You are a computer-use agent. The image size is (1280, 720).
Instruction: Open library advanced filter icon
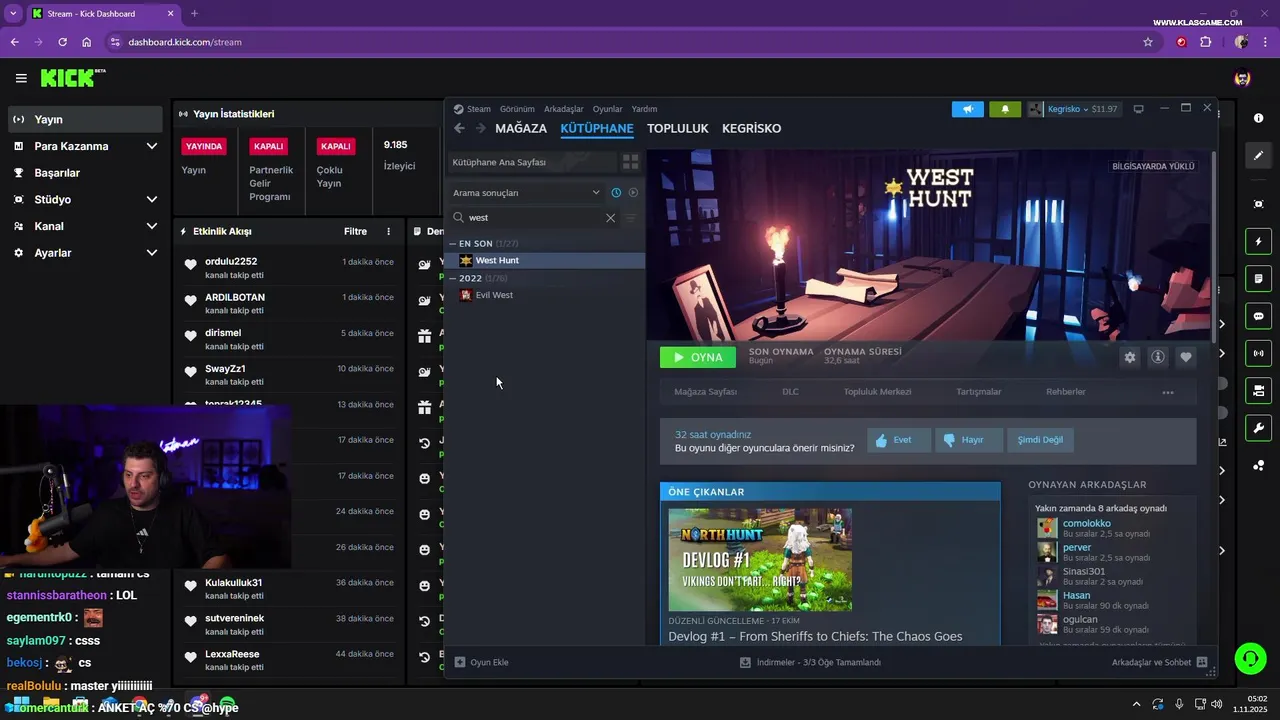tap(631, 217)
